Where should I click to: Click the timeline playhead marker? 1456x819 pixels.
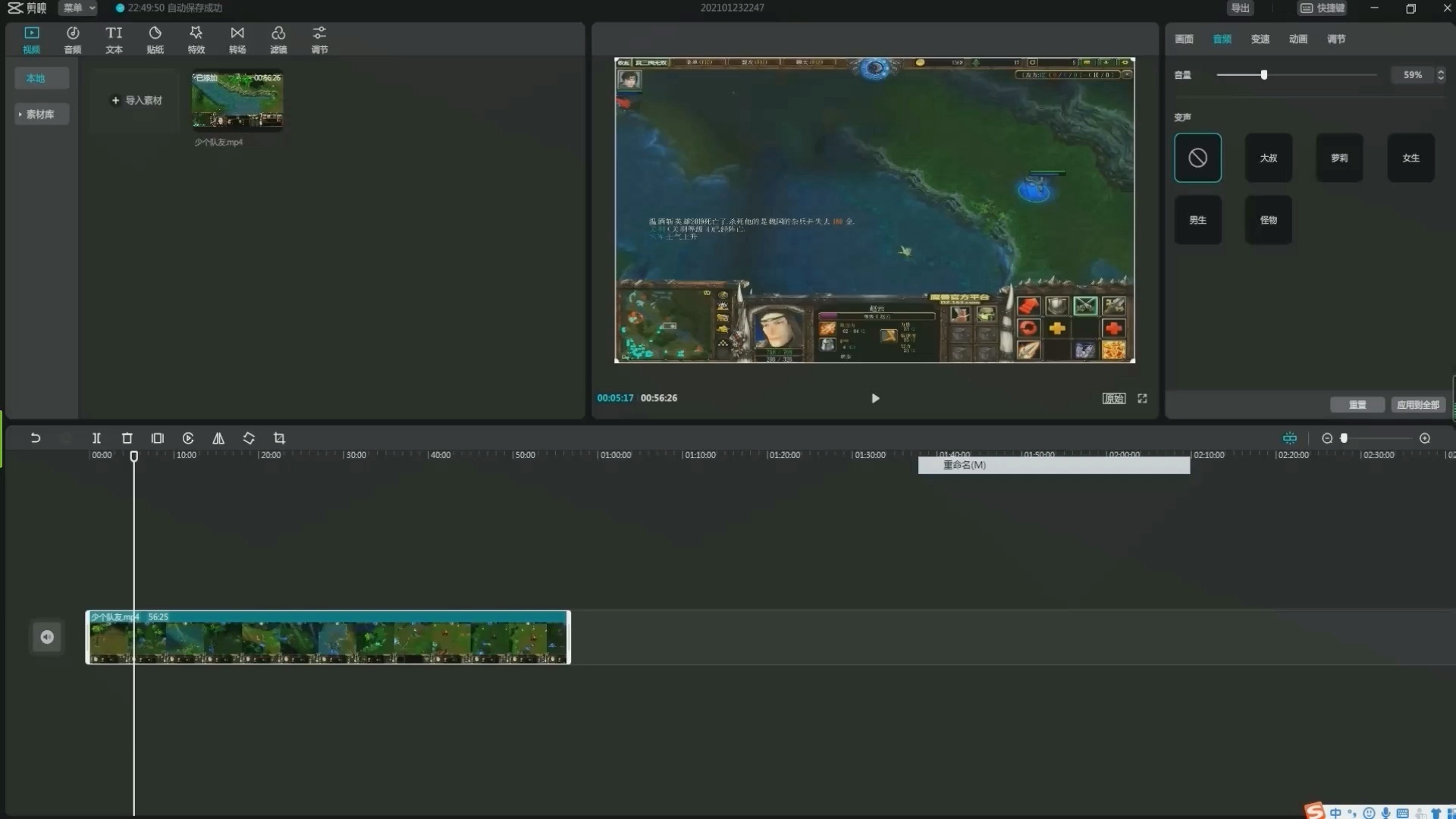134,456
